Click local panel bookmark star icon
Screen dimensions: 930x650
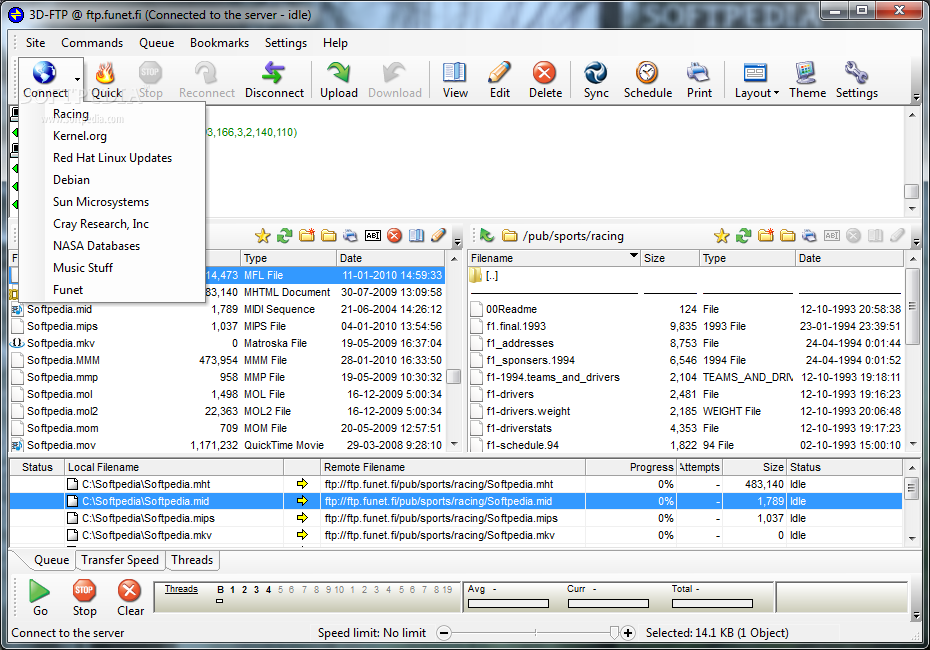(263, 236)
